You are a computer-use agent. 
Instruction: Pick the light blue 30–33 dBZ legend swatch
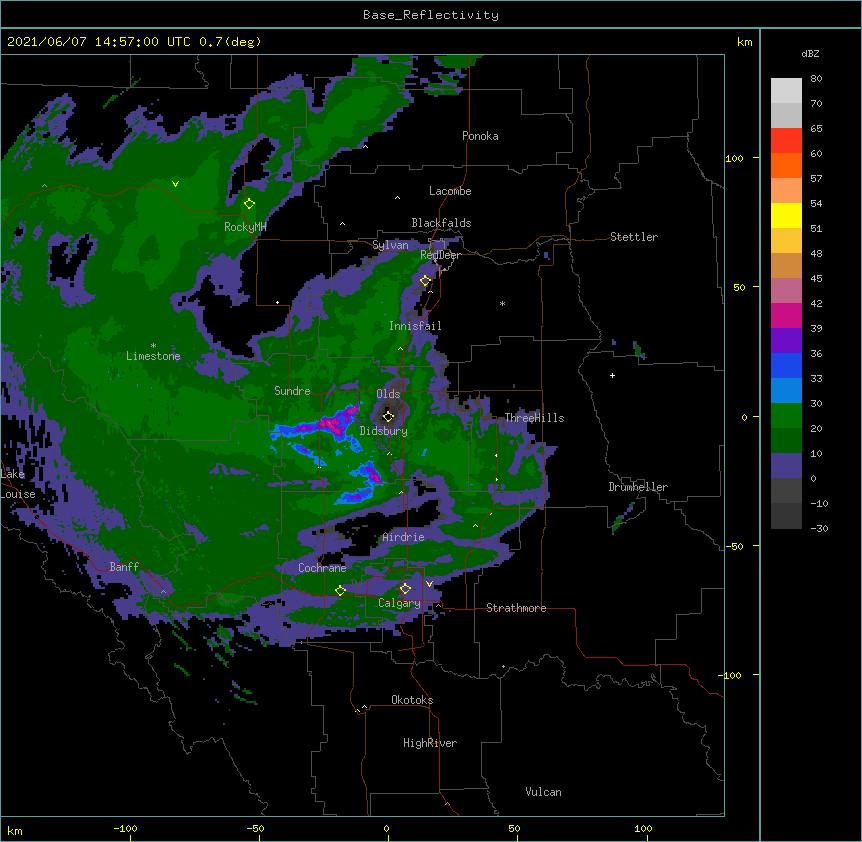(786, 391)
